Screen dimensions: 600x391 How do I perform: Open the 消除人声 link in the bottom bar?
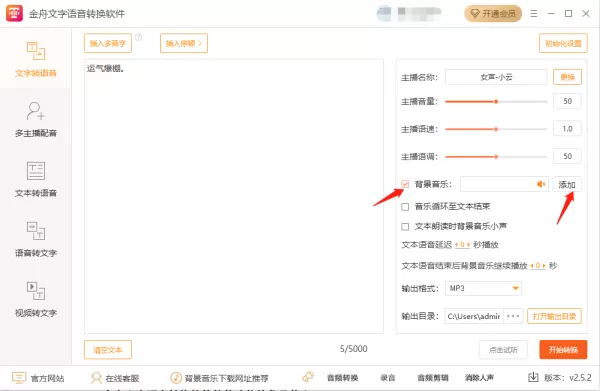(479, 378)
